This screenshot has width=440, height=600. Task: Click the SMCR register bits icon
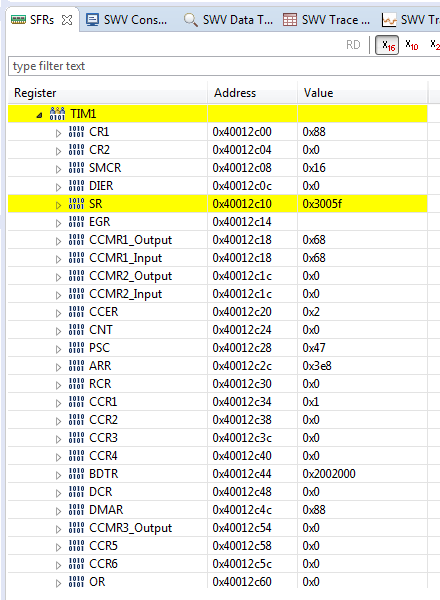click(76, 168)
